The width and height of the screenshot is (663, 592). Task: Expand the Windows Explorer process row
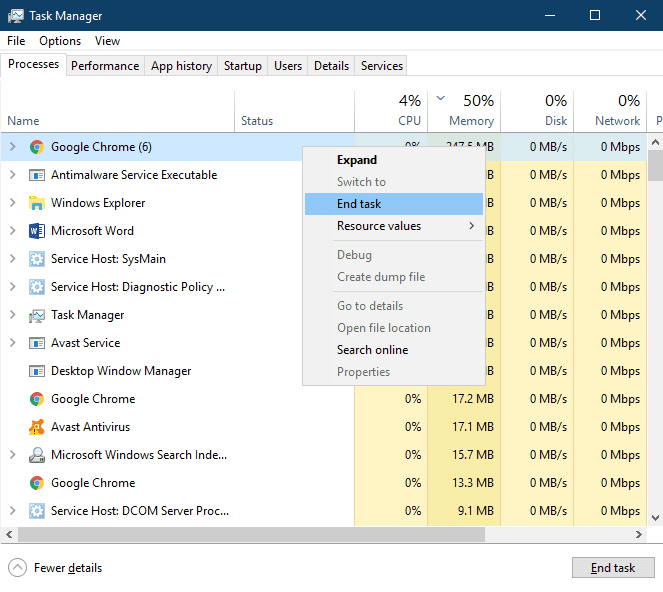click(x=13, y=203)
